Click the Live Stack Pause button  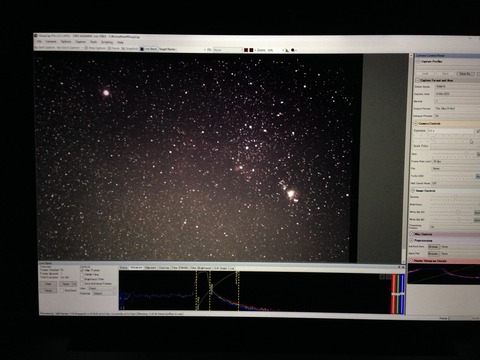click(48, 290)
